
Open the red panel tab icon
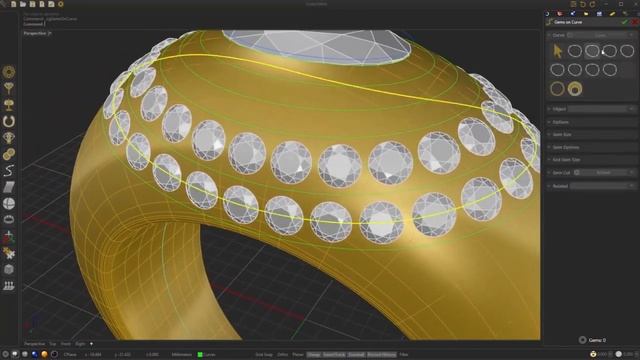[x=560, y=13]
